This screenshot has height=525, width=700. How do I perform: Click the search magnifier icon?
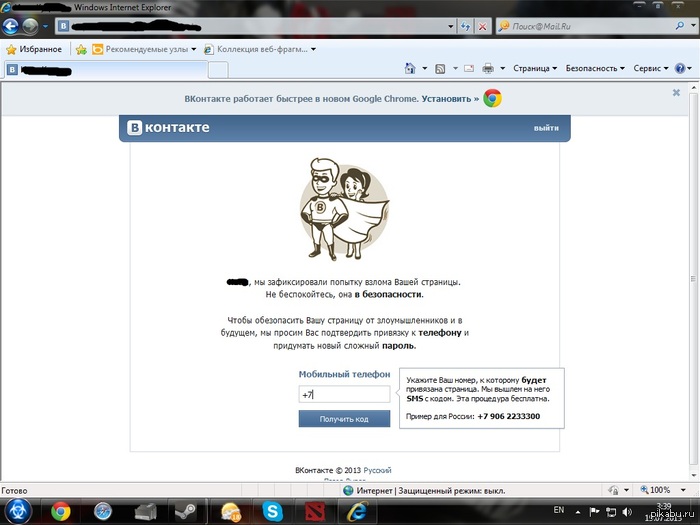[680, 26]
